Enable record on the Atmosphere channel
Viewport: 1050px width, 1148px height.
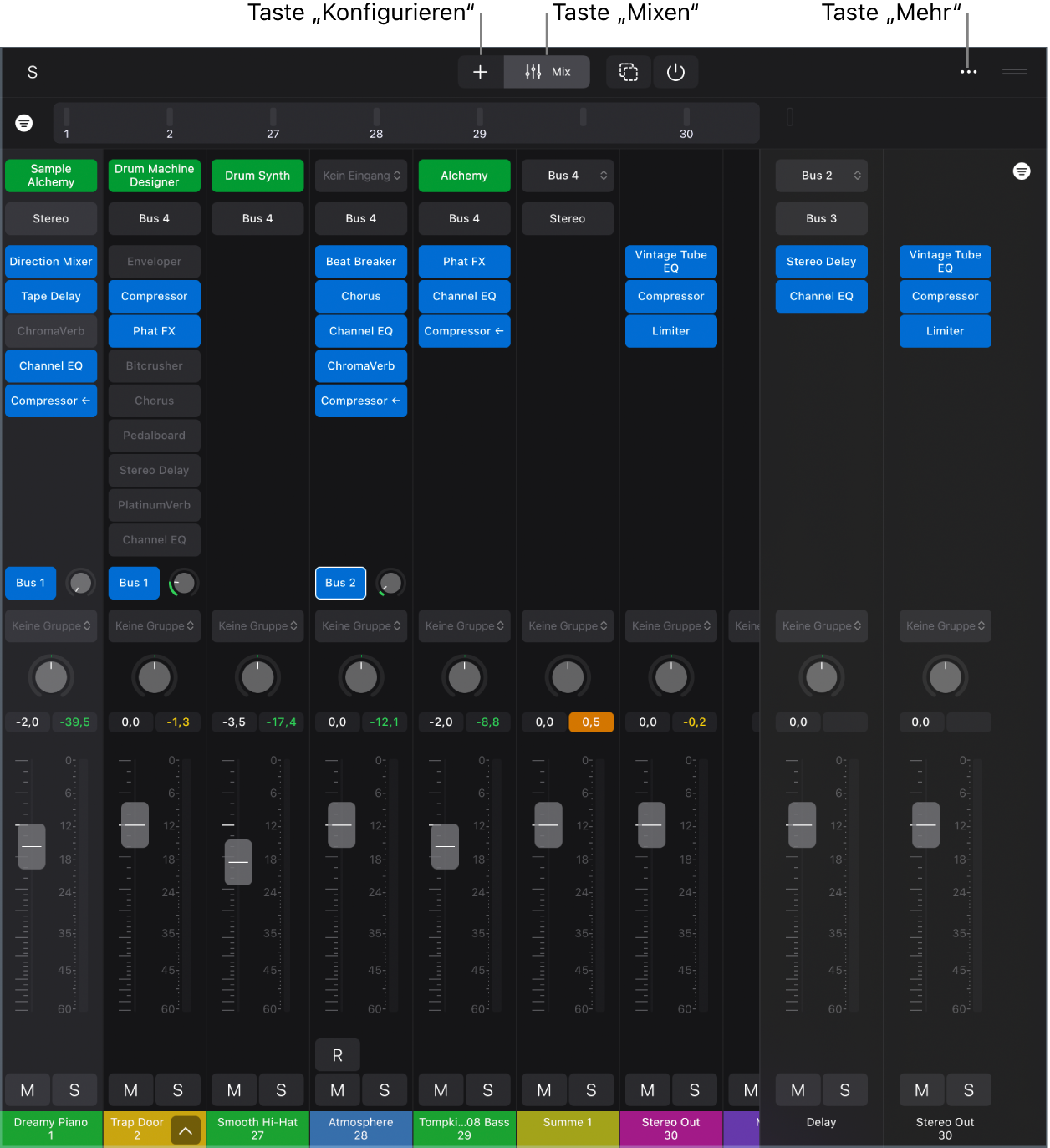point(337,1054)
